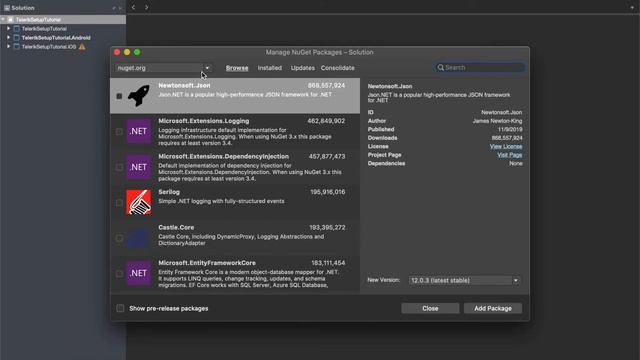Click the Solution pad header icon
The width and height of the screenshot is (640, 360).
pos(7,8)
